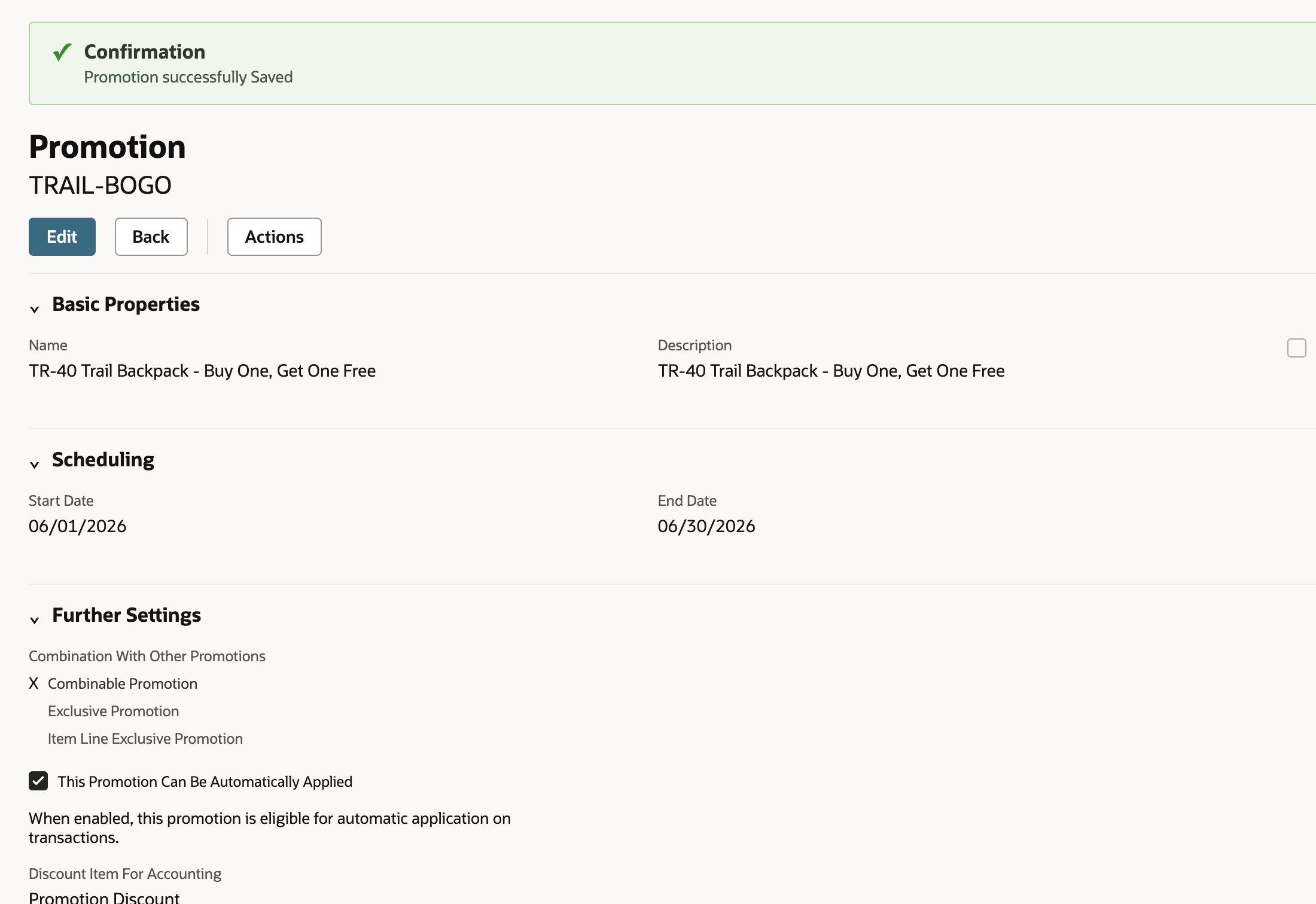Image resolution: width=1316 pixels, height=904 pixels.
Task: Click the green confirmation checkmark icon
Action: coord(62,53)
